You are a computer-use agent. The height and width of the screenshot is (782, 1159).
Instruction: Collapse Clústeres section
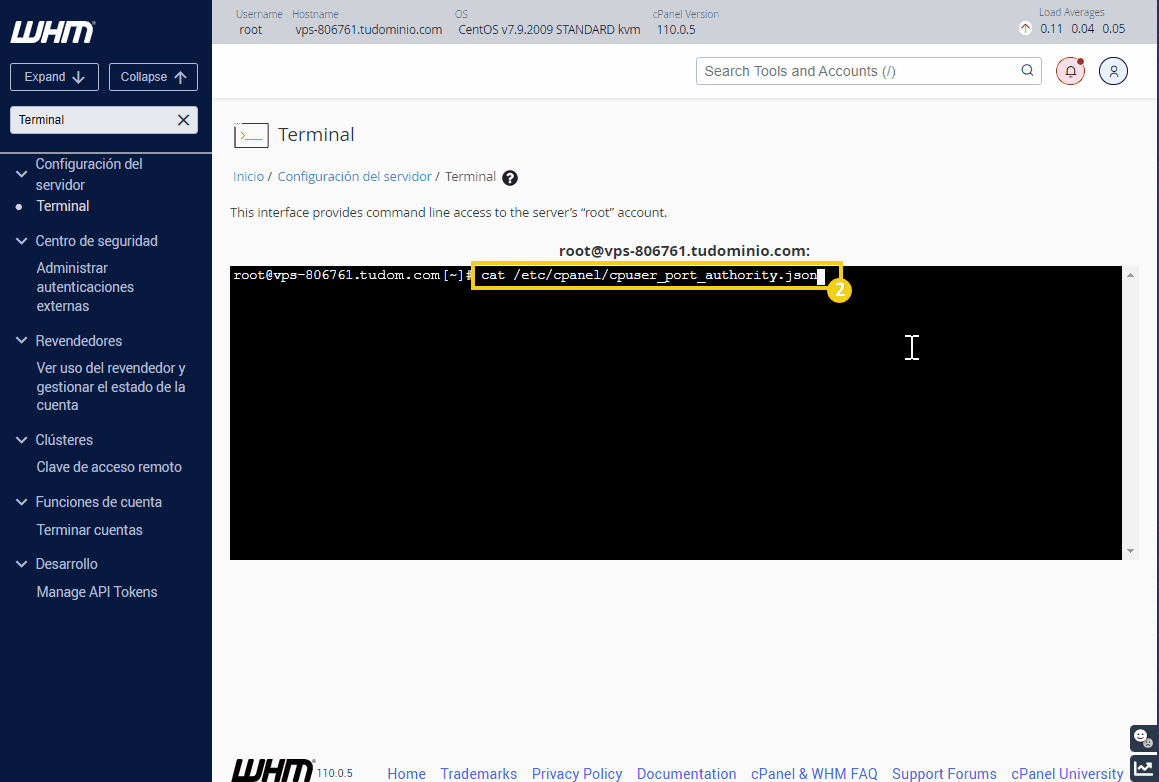[x=21, y=440]
